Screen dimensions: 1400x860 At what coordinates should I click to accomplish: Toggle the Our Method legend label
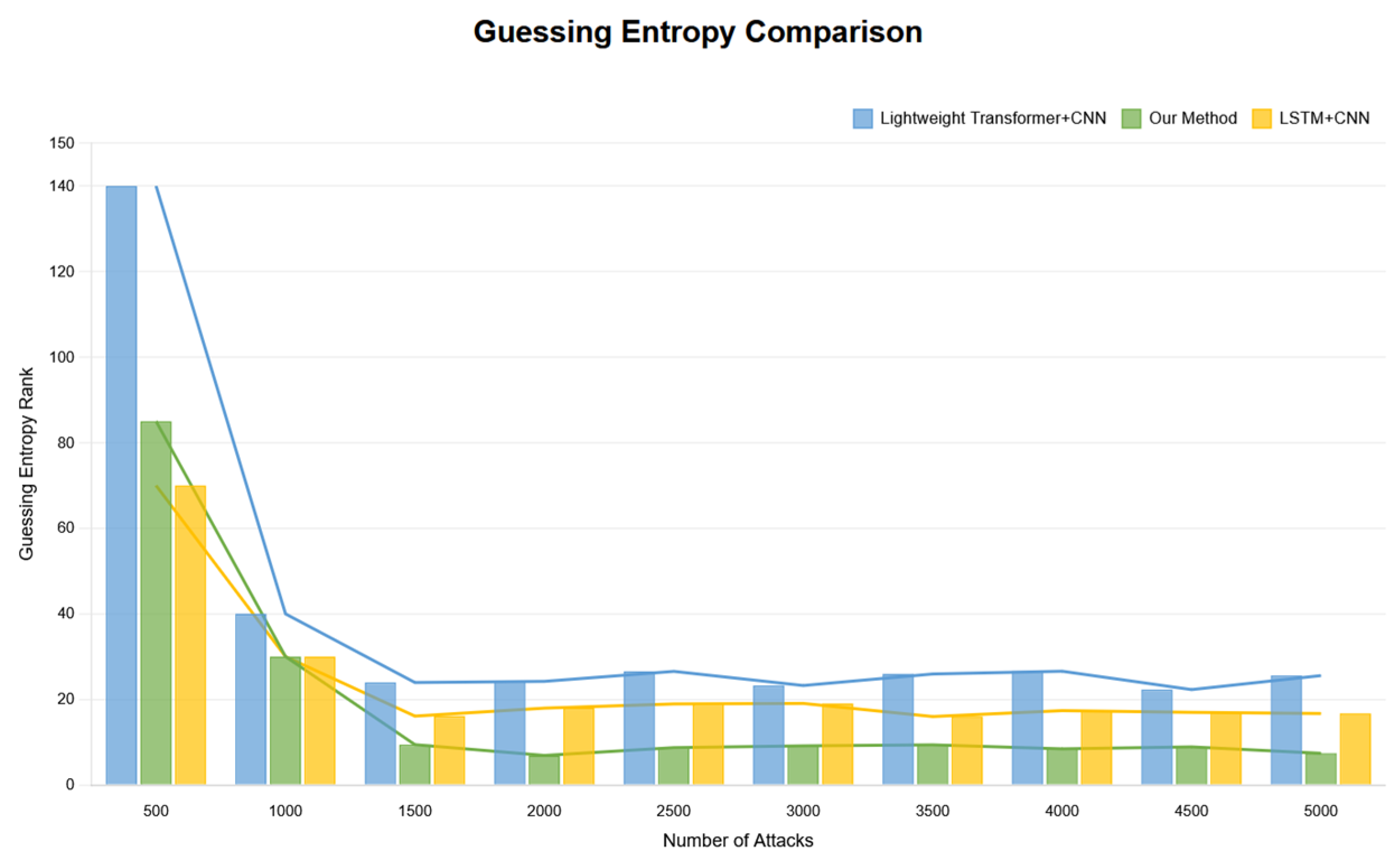click(1193, 118)
